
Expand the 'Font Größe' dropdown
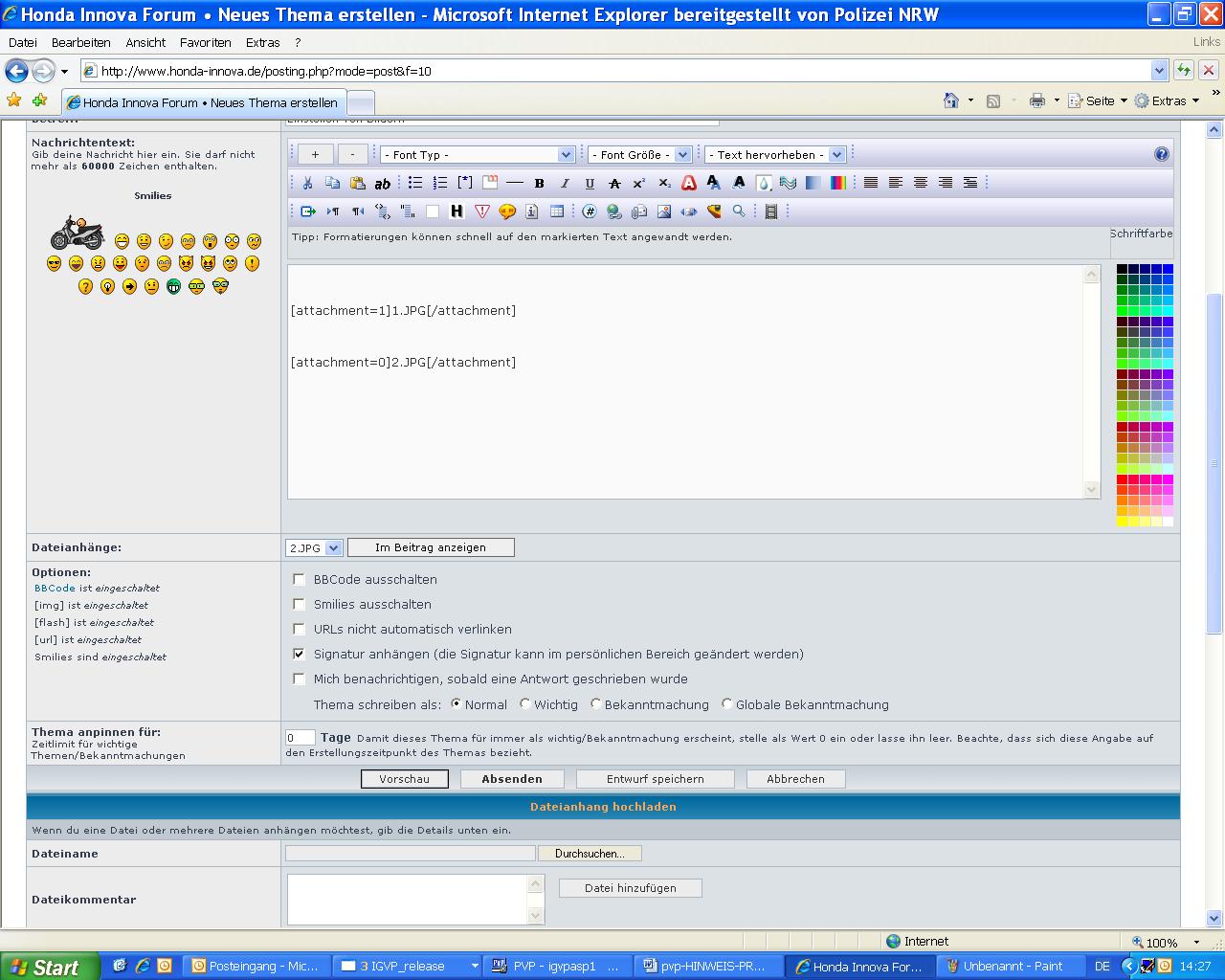click(639, 154)
